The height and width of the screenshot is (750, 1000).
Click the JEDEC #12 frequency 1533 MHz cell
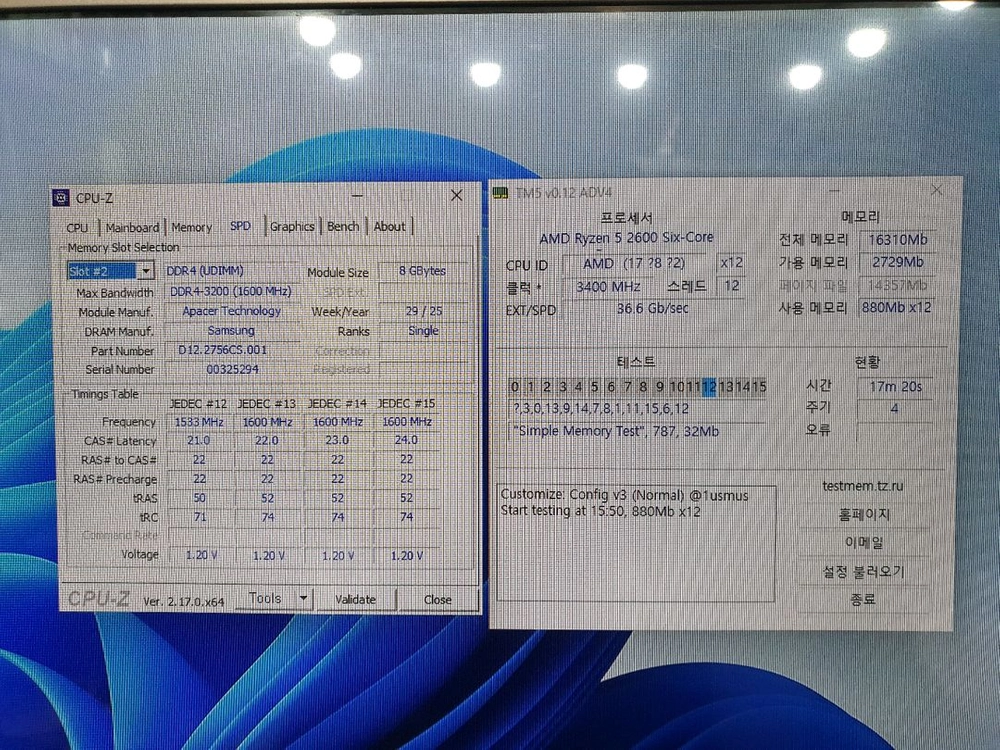199,422
